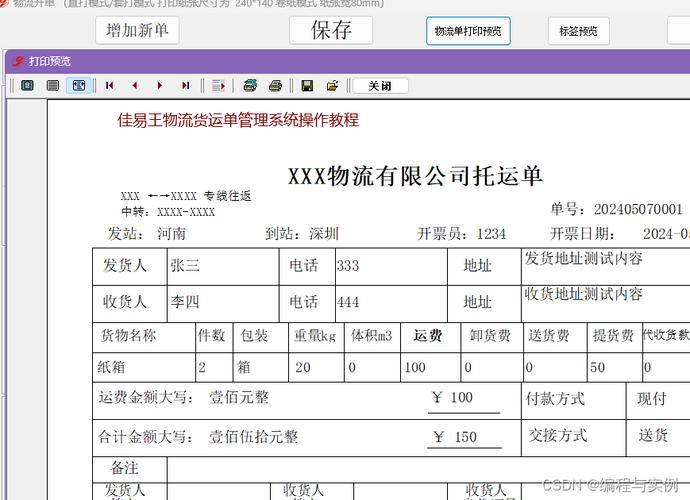This screenshot has height=500, width=690.
Task: Jump to the first page
Action: pos(110,85)
